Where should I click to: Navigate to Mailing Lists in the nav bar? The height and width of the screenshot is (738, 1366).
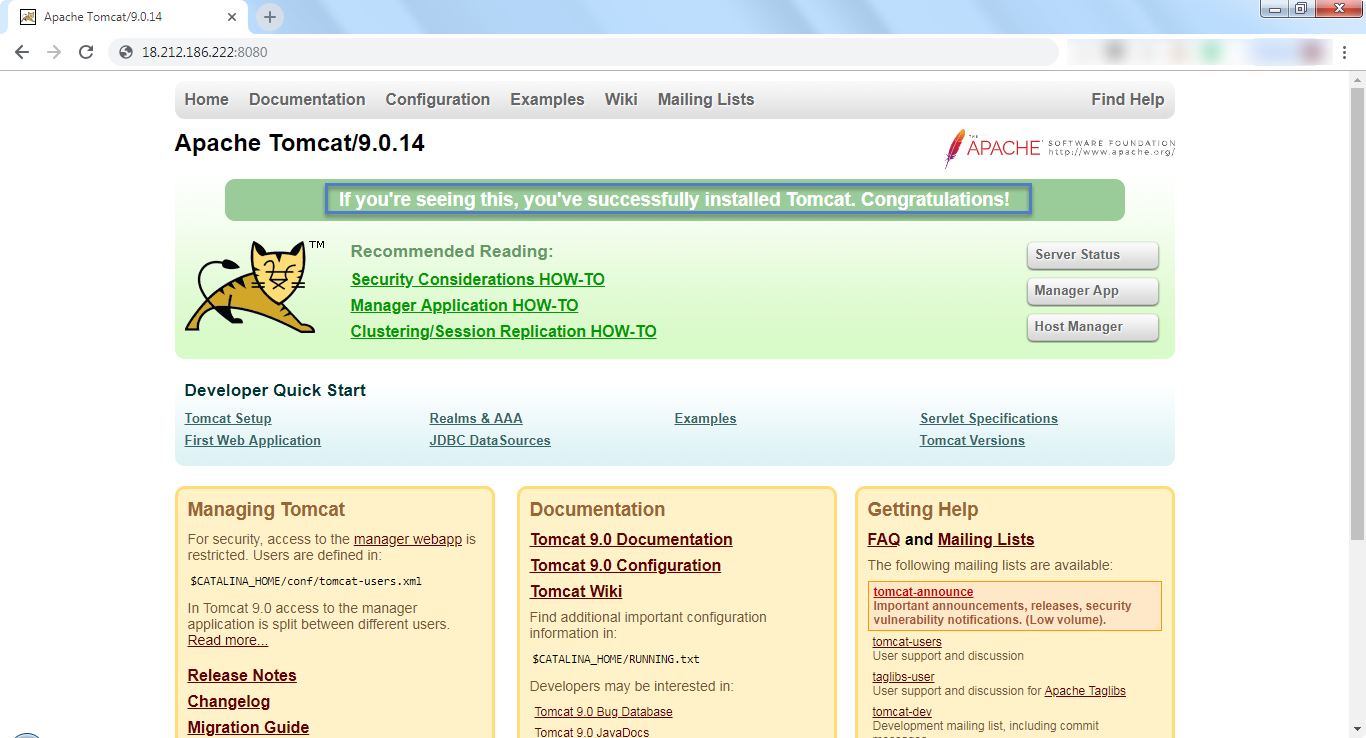click(x=705, y=99)
